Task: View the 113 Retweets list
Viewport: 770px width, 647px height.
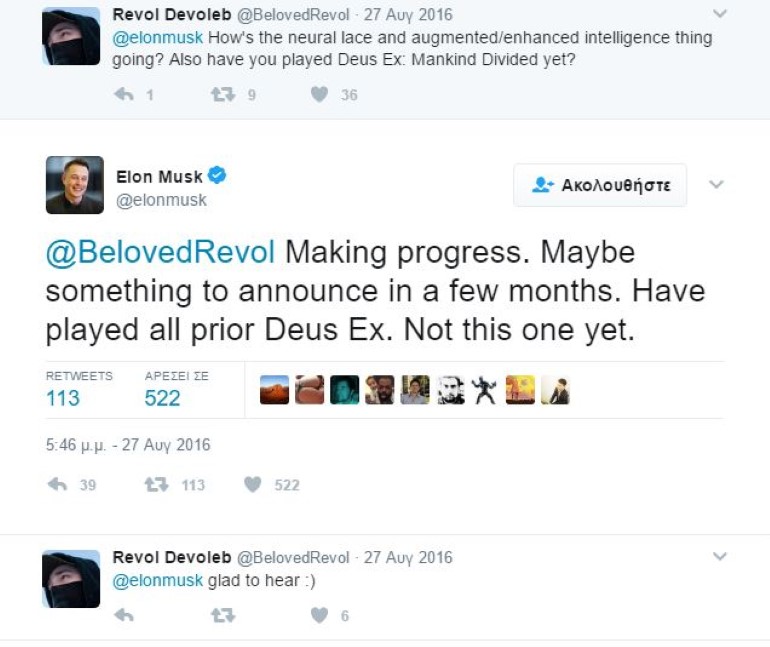Action: tap(63, 398)
